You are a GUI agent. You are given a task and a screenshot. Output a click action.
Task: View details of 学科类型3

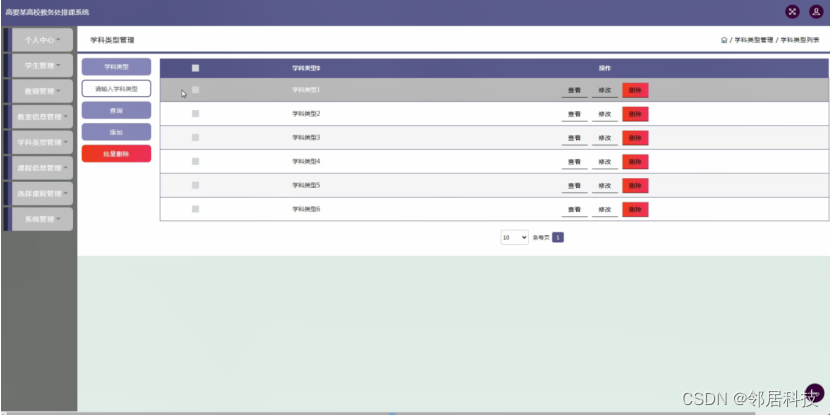point(574,138)
